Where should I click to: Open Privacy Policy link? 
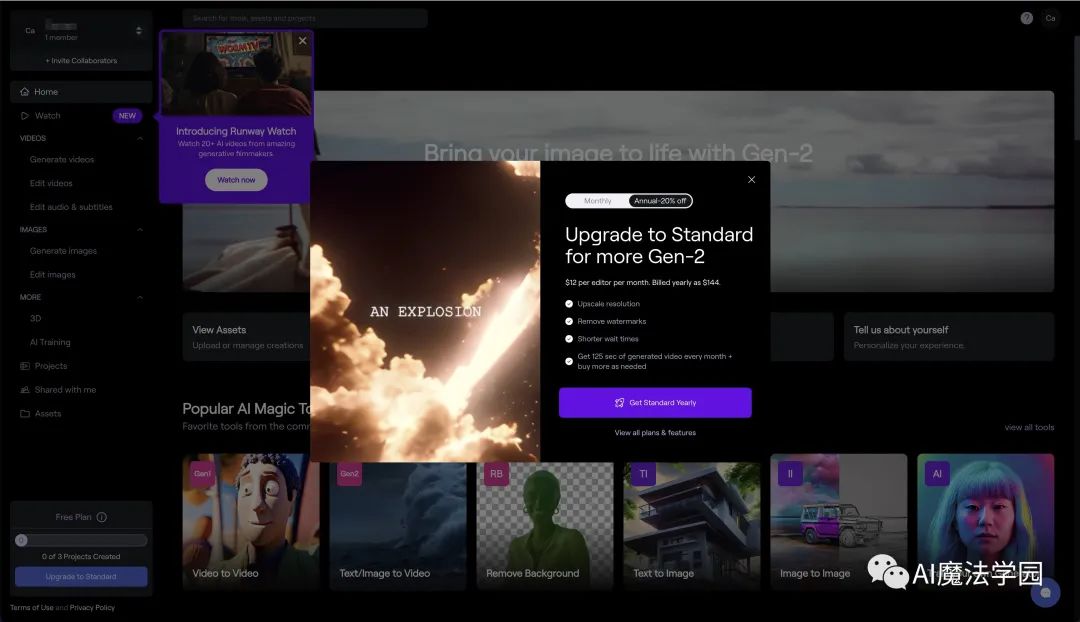92,608
